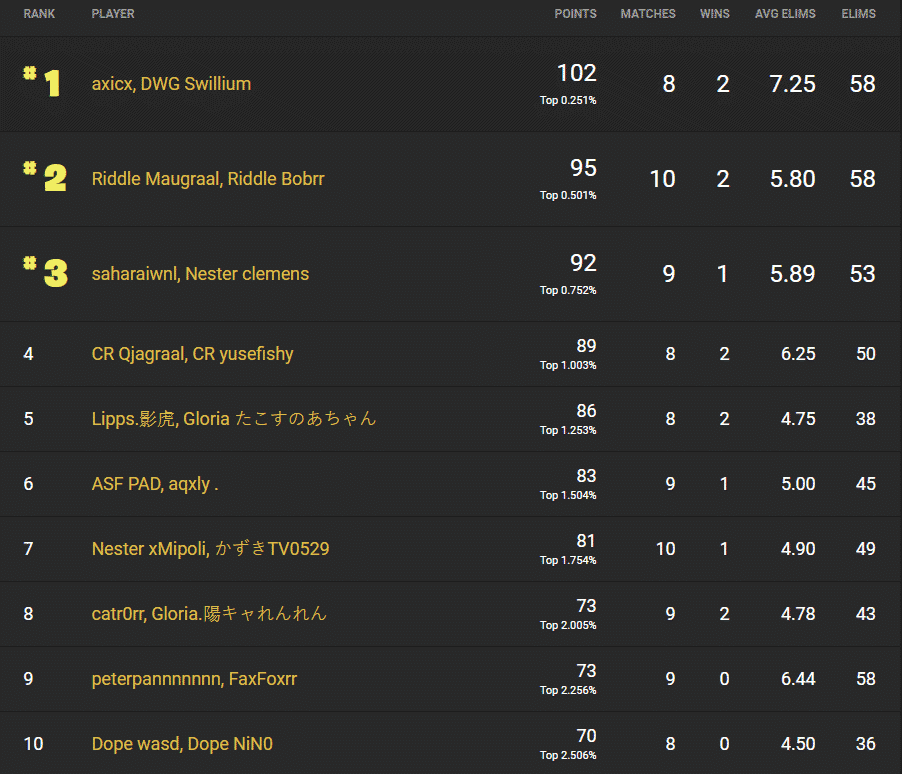Open Riddle Maugraal, Riddle Bobrr profile

[x=208, y=179]
